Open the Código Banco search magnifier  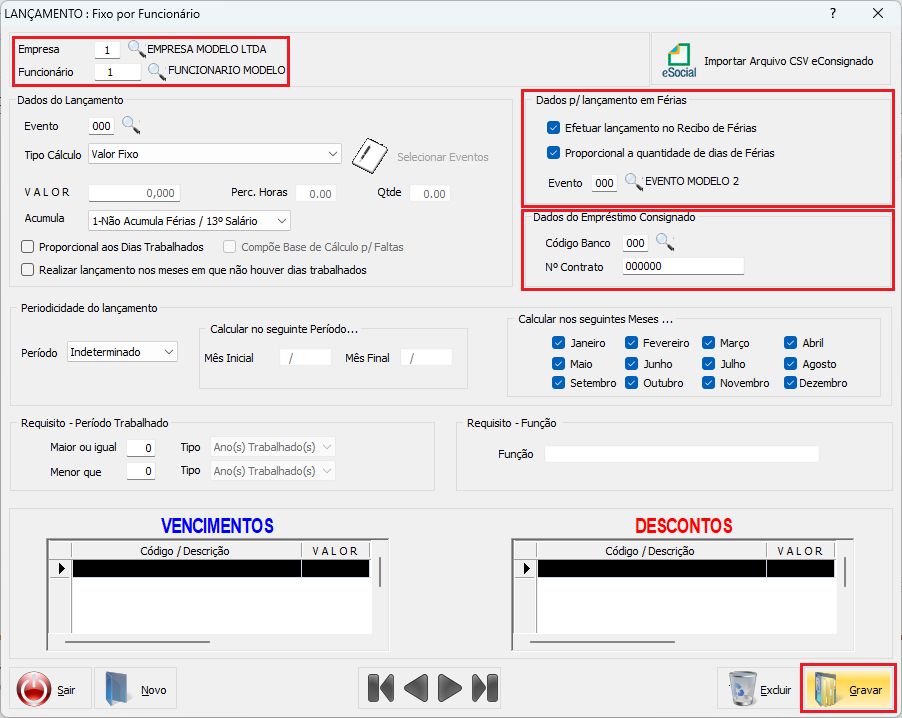[665, 242]
